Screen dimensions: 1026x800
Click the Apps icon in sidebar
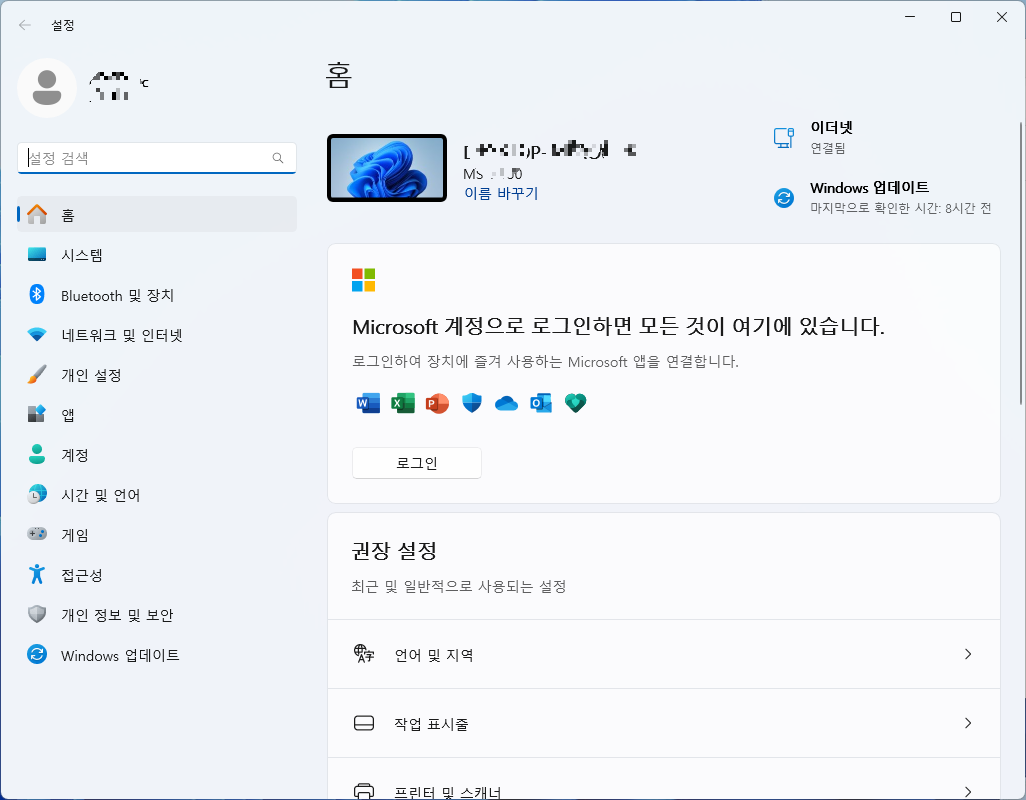coord(37,414)
